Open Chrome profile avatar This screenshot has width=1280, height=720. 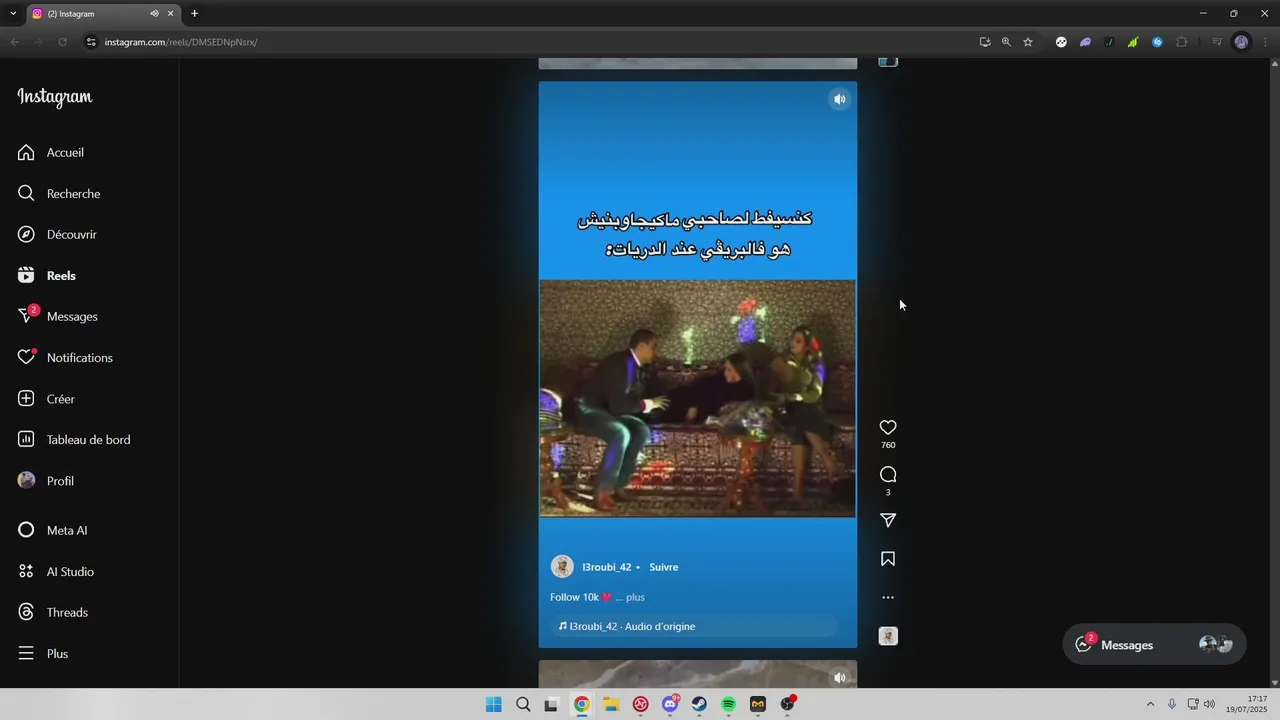click(x=1241, y=42)
